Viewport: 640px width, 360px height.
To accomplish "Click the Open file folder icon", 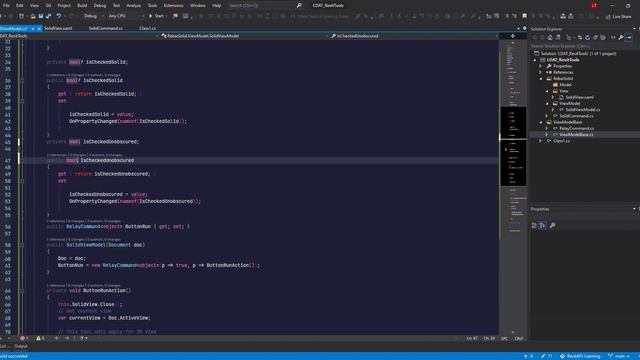I will pos(33,16).
